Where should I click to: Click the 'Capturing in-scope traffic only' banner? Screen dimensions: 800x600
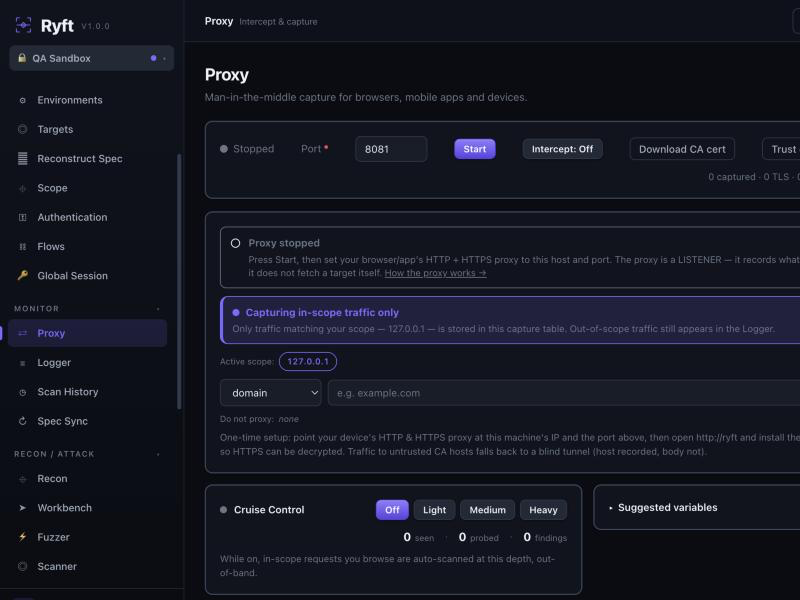click(x=510, y=320)
